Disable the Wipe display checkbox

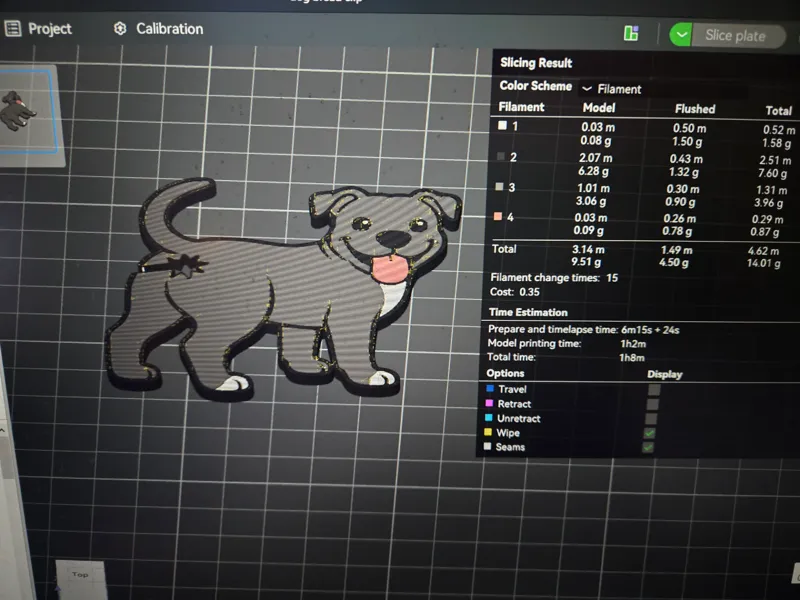pyautogui.click(x=649, y=433)
